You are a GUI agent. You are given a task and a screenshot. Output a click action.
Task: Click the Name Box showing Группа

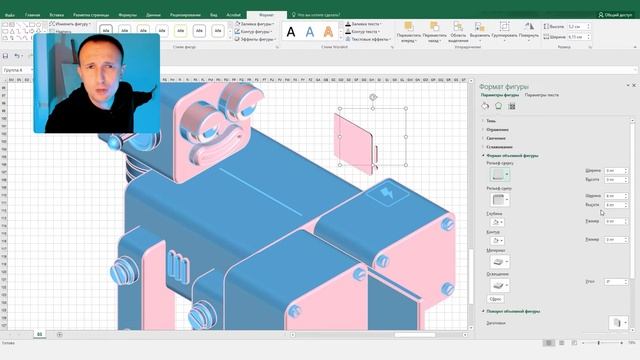point(18,70)
